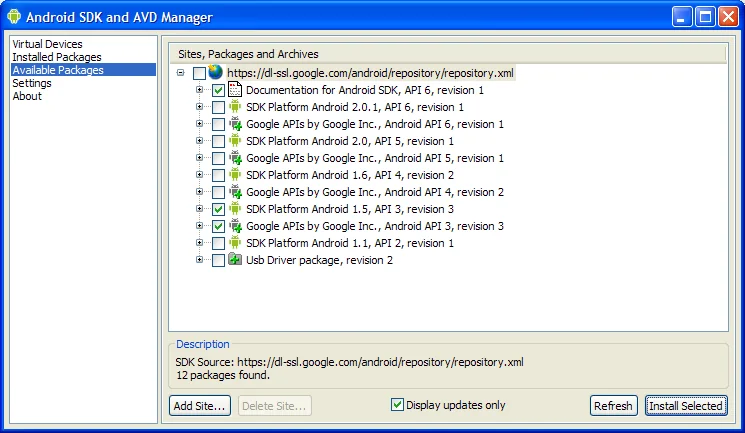Click the Usb Driver package icon
745x433 pixels.
(x=236, y=260)
